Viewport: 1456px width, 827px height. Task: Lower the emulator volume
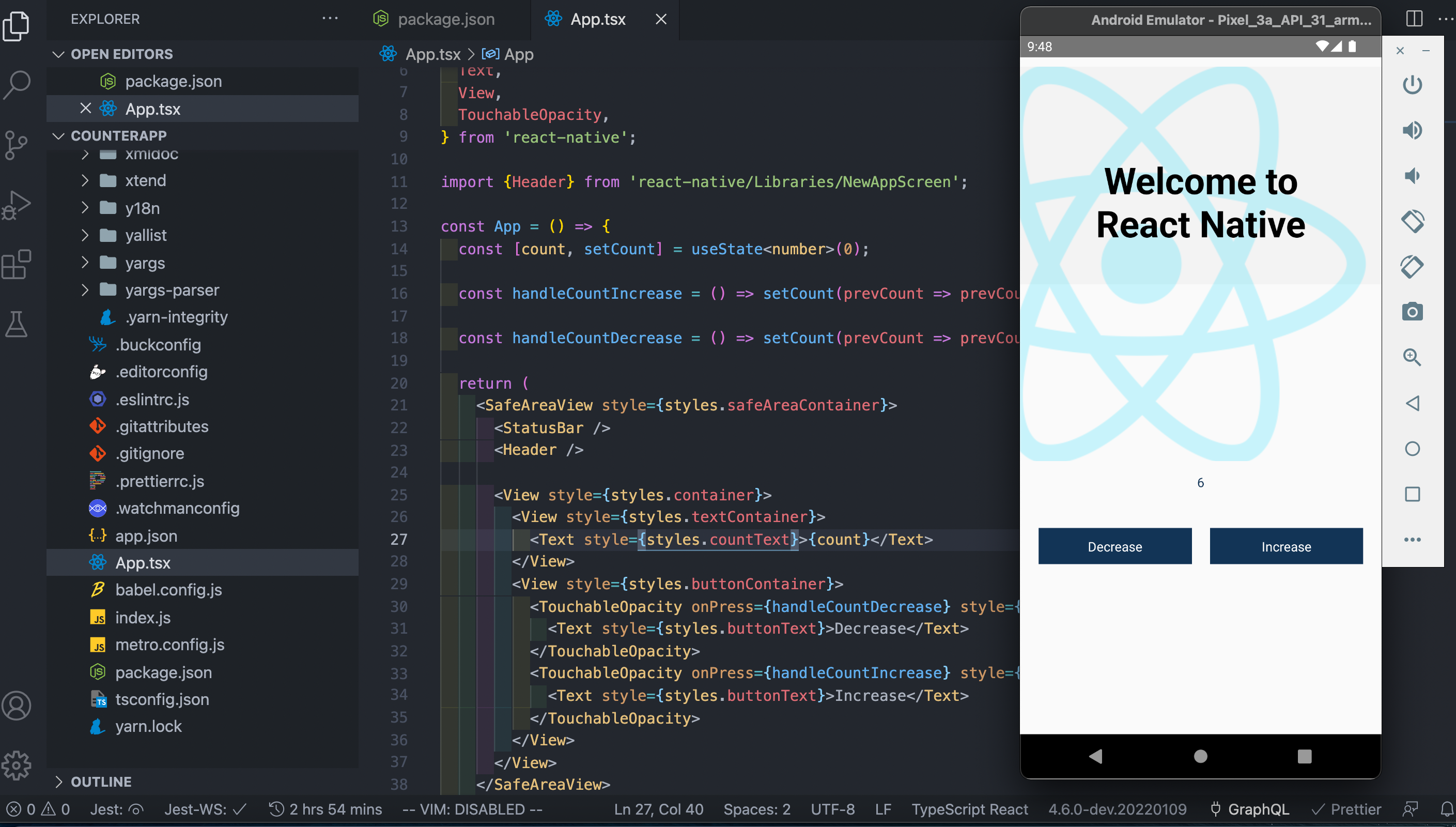1412,176
